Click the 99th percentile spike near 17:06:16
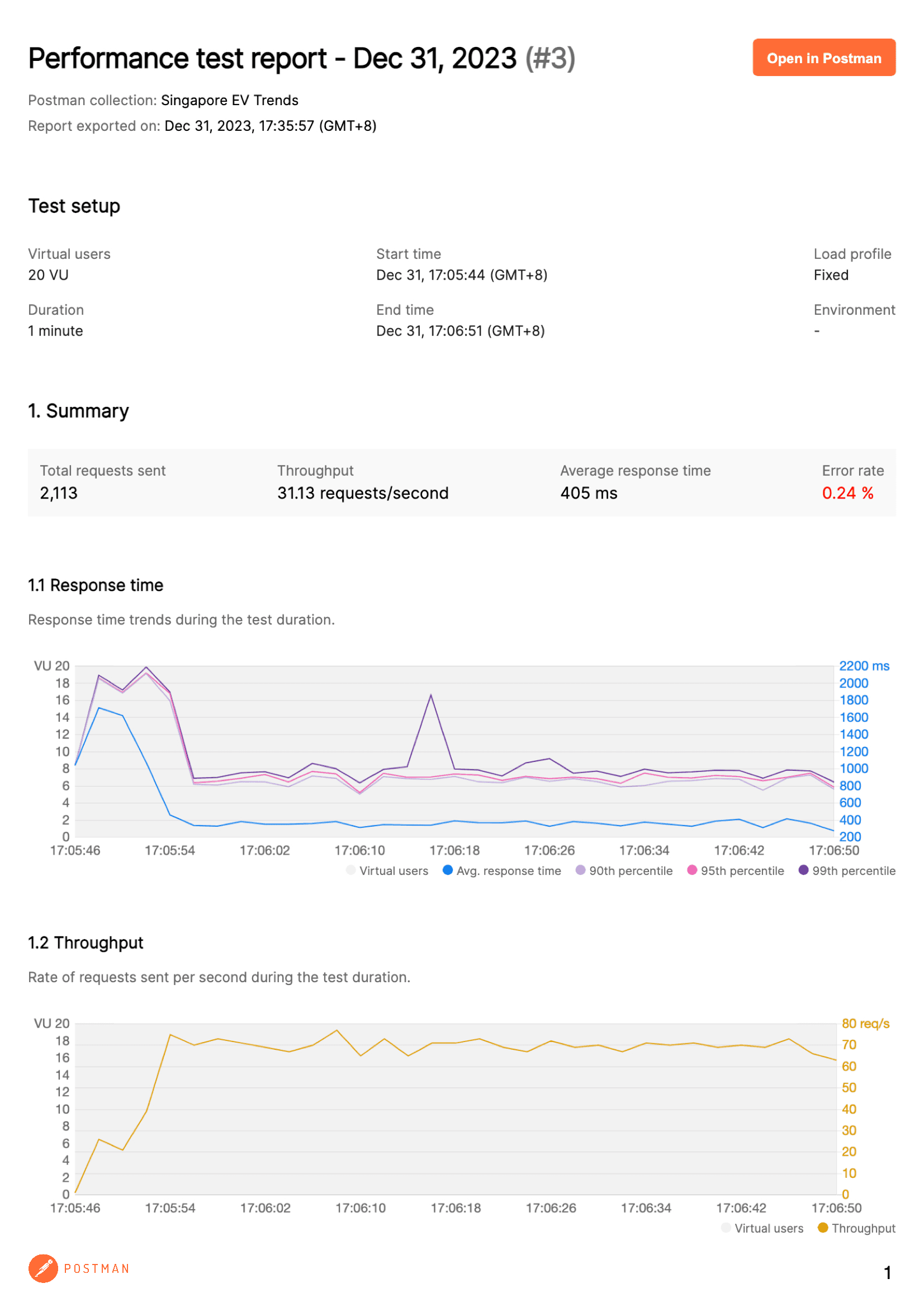This screenshot has width=924, height=1307. pos(431,695)
